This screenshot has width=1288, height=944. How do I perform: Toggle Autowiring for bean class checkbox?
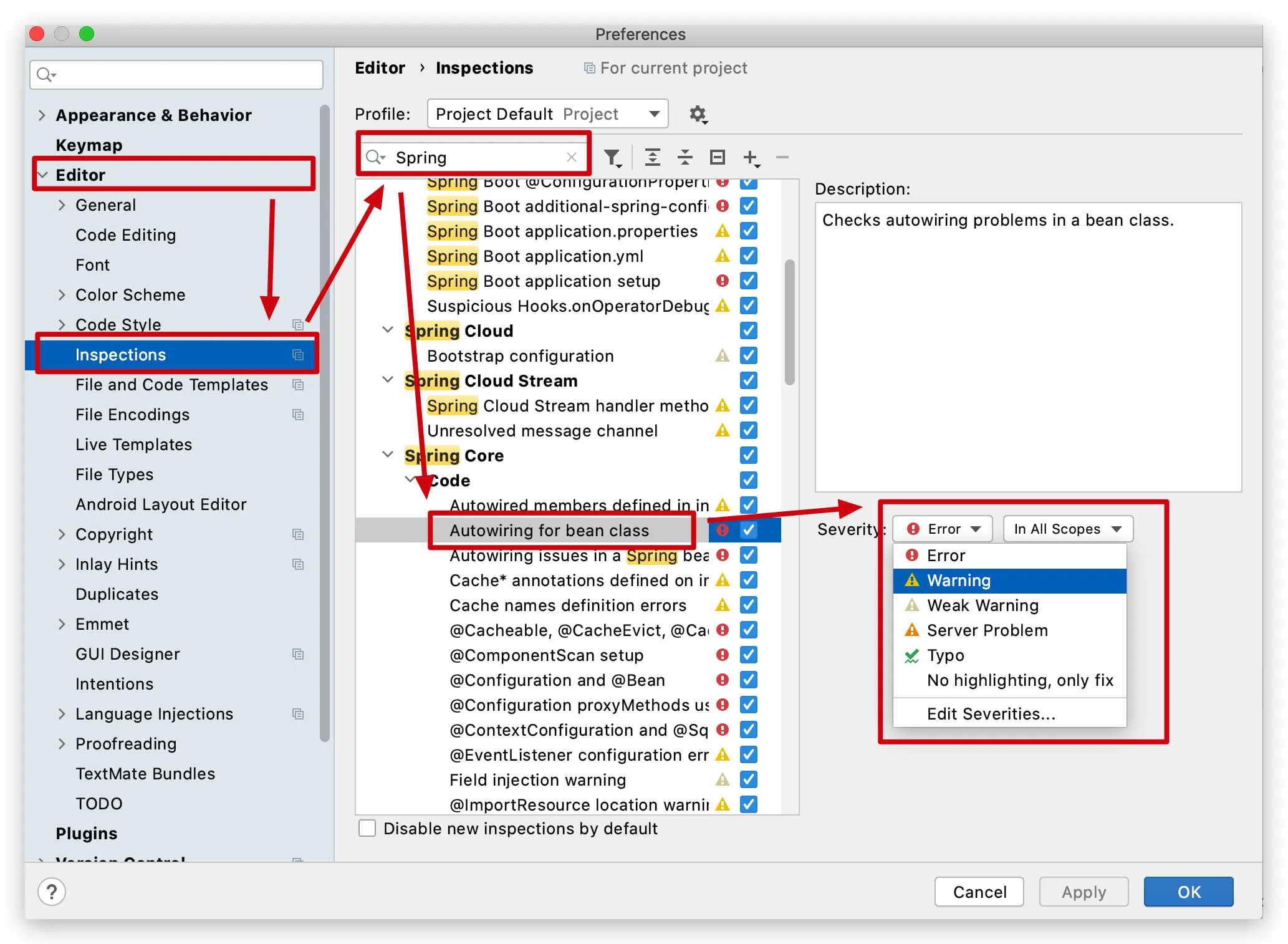coord(749,531)
